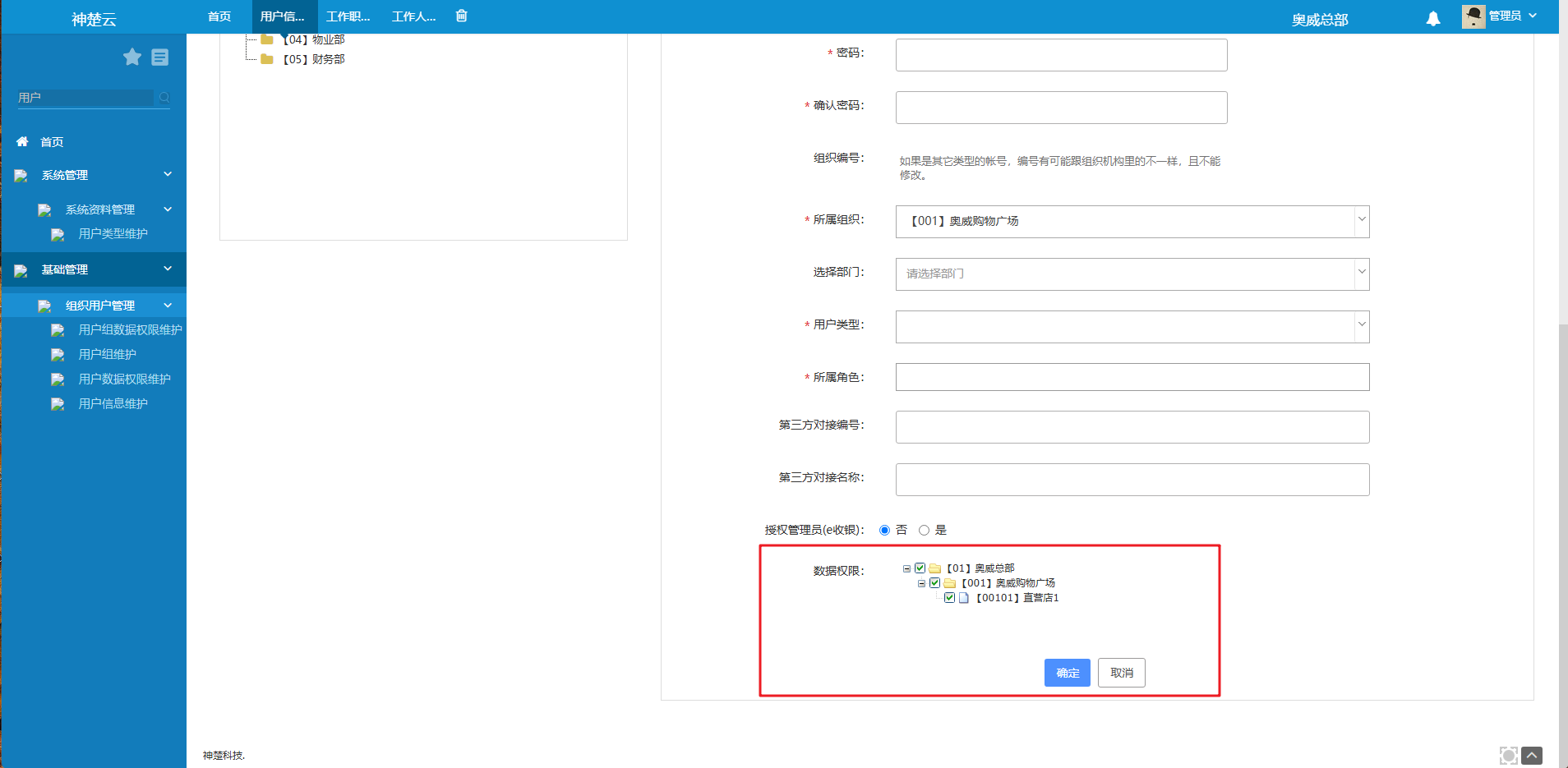Screen dimensions: 1568x768
Task: Click the sidebar search magnifier icon
Action: [164, 98]
